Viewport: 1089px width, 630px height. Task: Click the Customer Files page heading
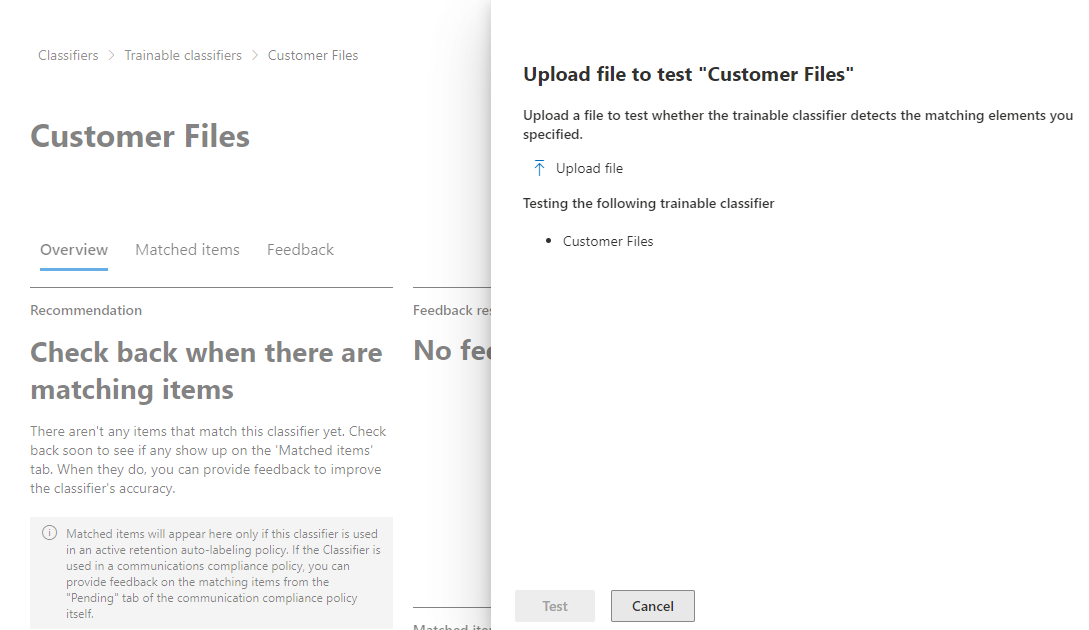pyautogui.click(x=140, y=136)
